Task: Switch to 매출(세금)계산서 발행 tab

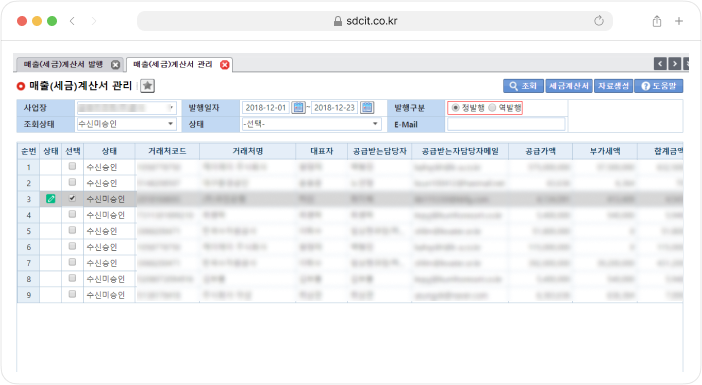Action: tap(63, 64)
